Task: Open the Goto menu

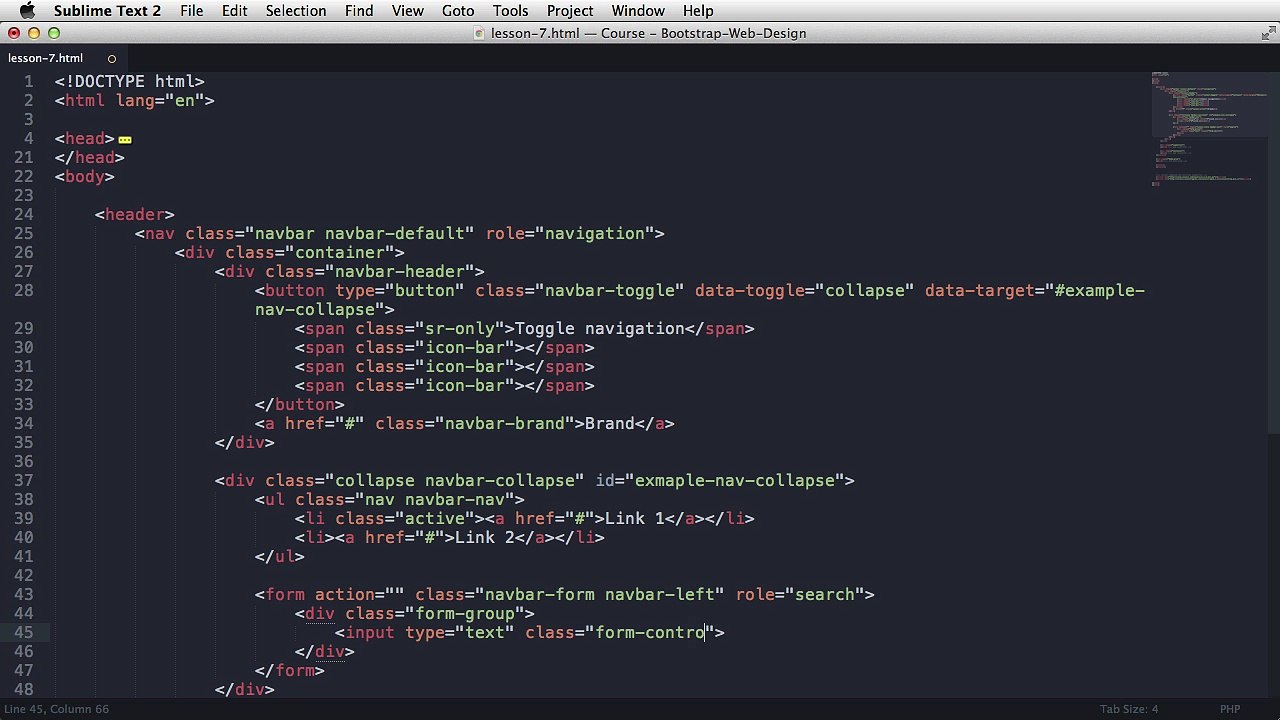Action: pyautogui.click(x=458, y=11)
